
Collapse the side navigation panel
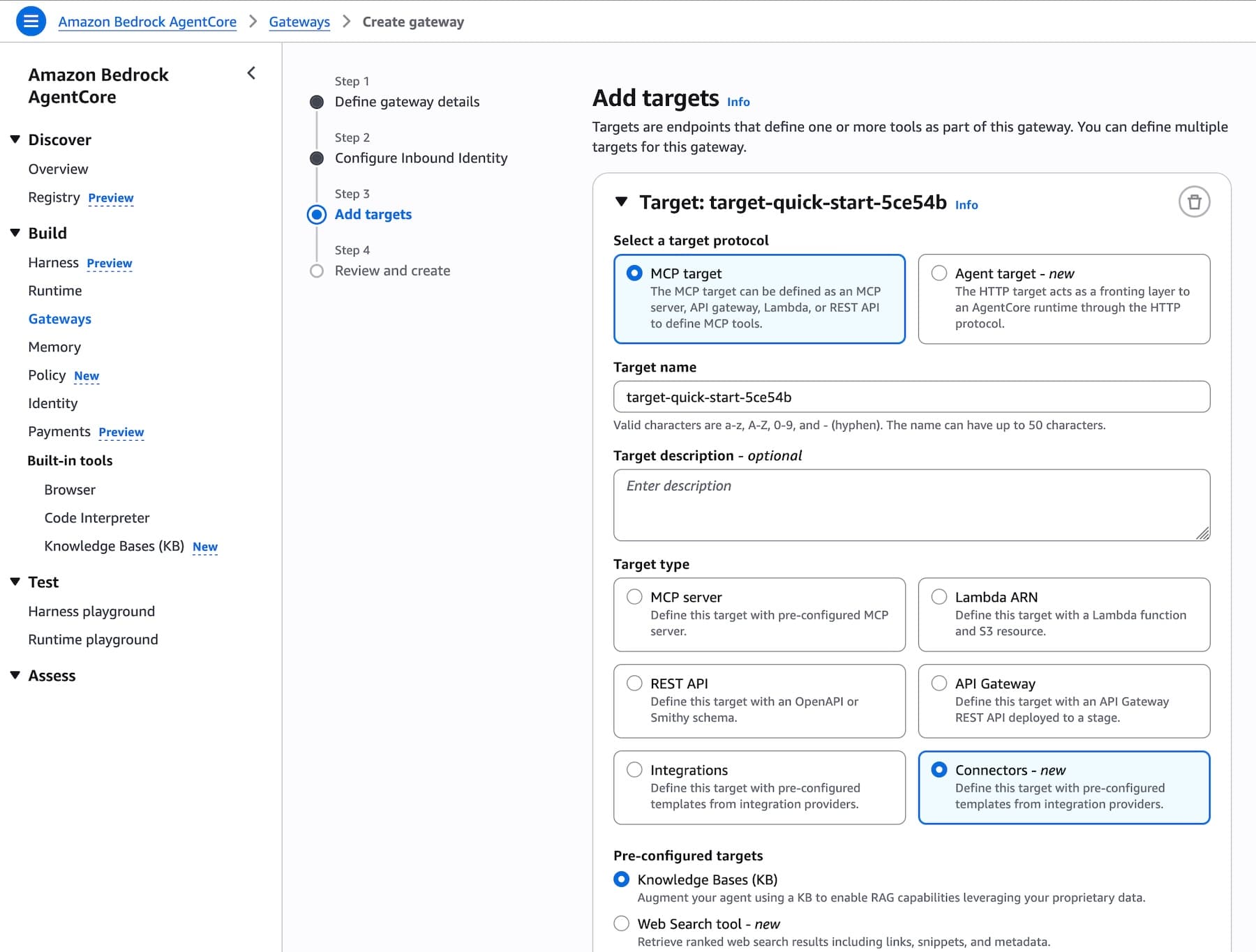click(251, 73)
